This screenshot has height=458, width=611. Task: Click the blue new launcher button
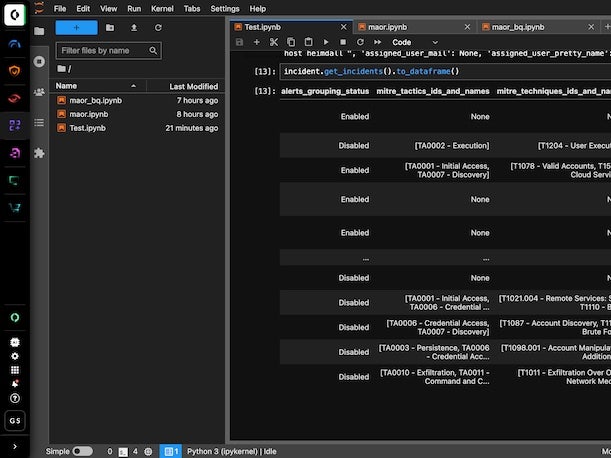point(76,28)
